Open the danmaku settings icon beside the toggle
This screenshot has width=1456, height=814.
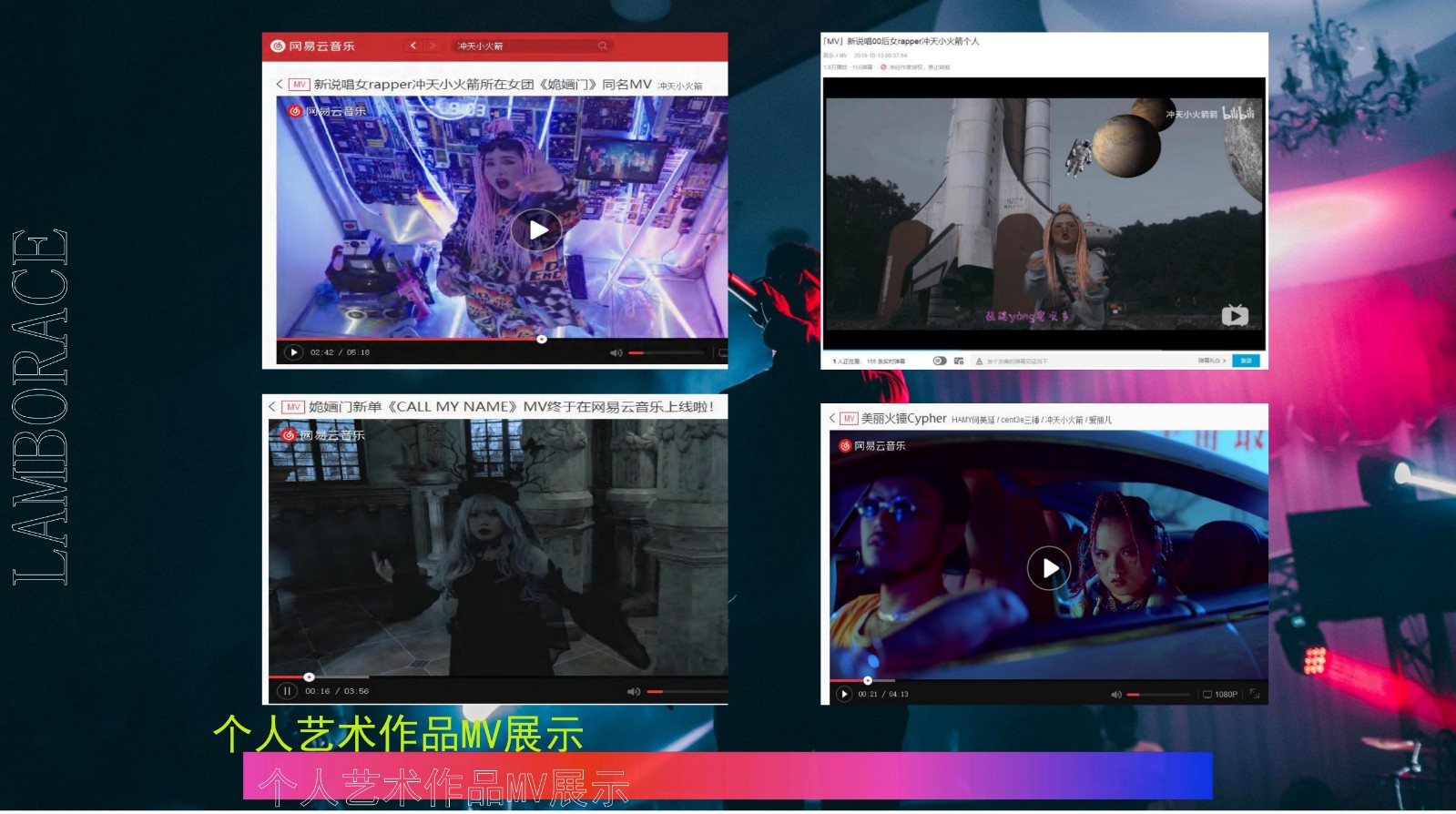coord(959,361)
